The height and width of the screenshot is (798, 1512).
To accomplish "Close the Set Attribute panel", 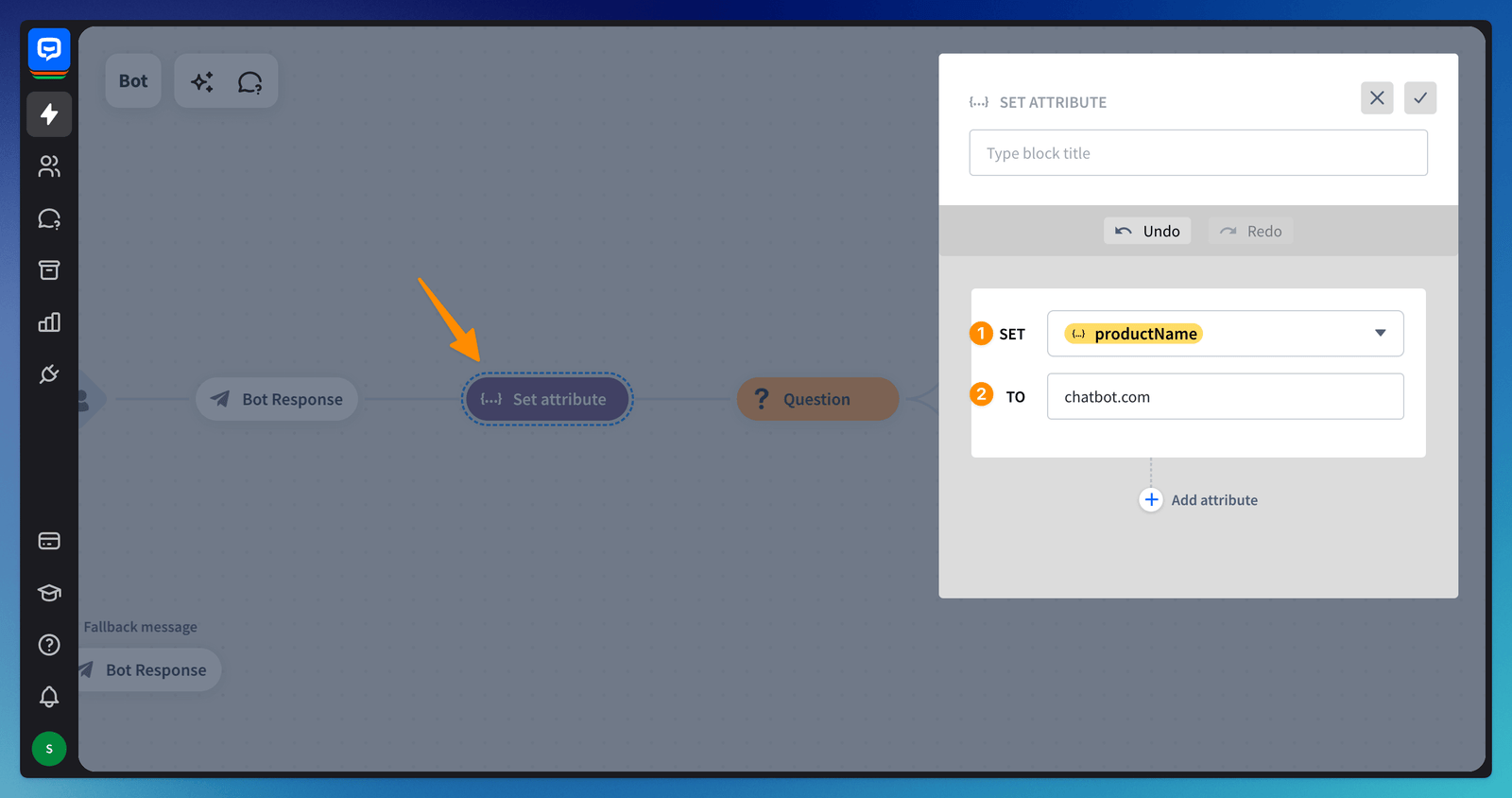I will (1377, 98).
